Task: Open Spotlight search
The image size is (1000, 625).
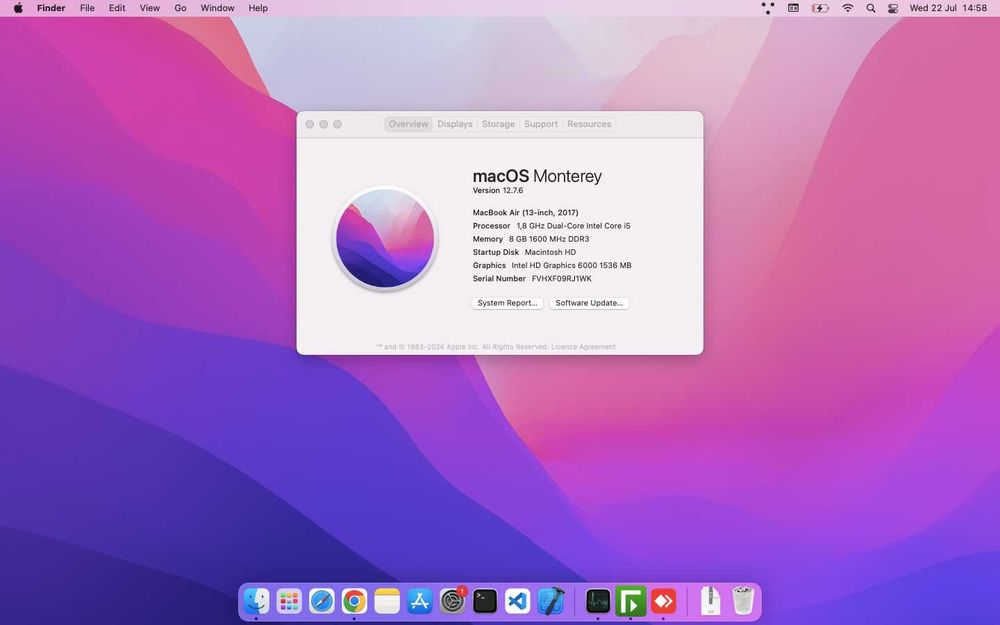Action: 871,8
